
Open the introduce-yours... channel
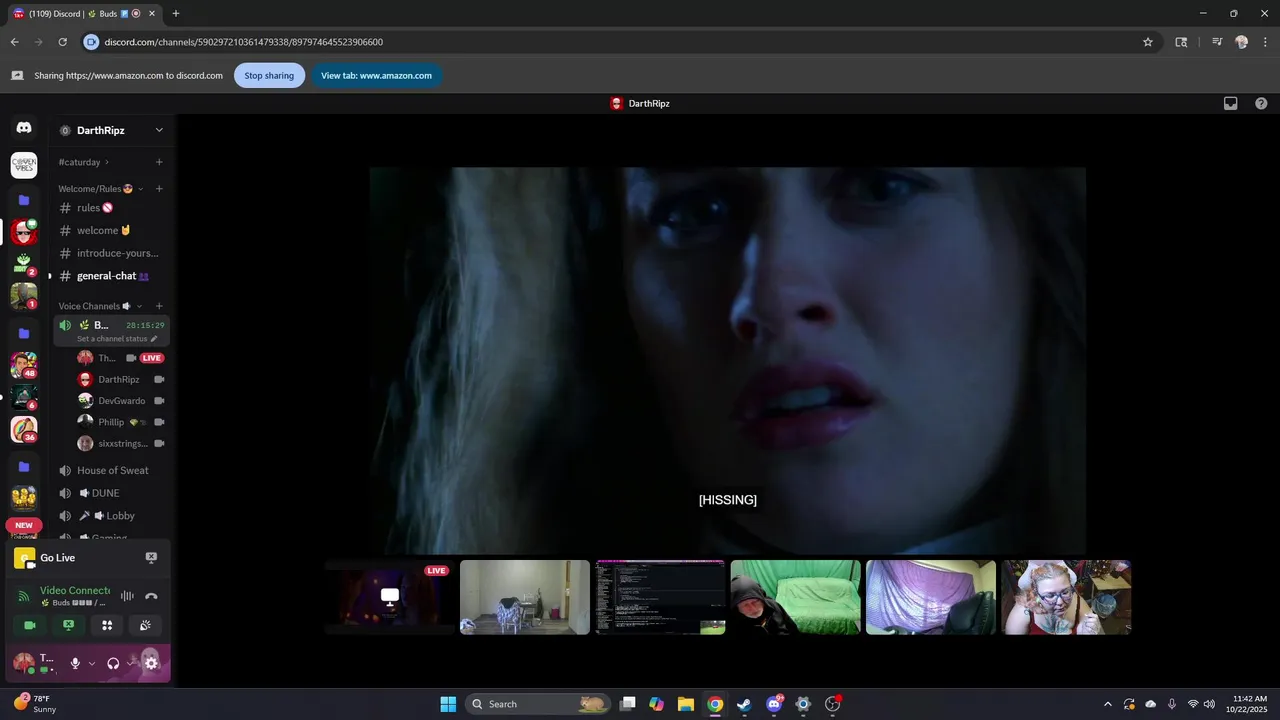(x=111, y=253)
